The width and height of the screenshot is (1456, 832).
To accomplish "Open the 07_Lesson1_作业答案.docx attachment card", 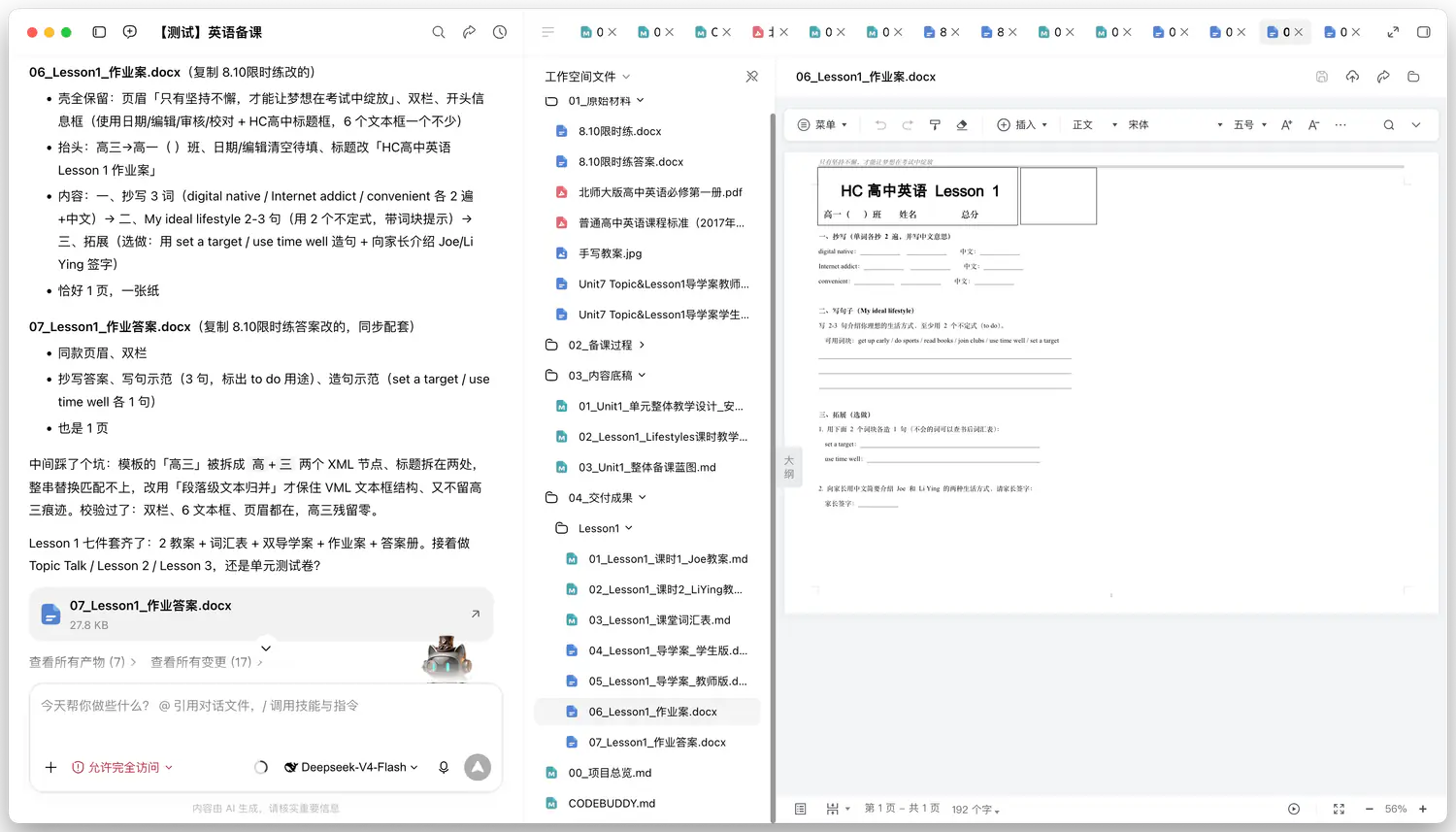I will 261,615.
